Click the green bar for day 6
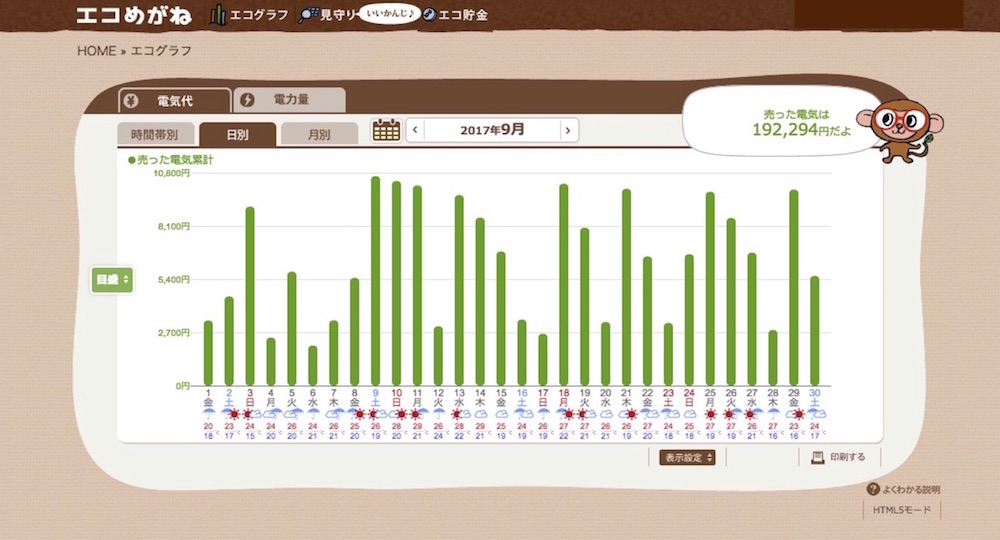The height and width of the screenshot is (540, 1000). (312, 366)
